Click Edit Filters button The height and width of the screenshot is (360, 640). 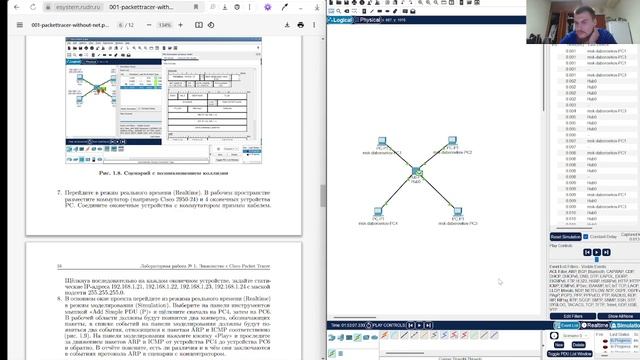coord(573,316)
